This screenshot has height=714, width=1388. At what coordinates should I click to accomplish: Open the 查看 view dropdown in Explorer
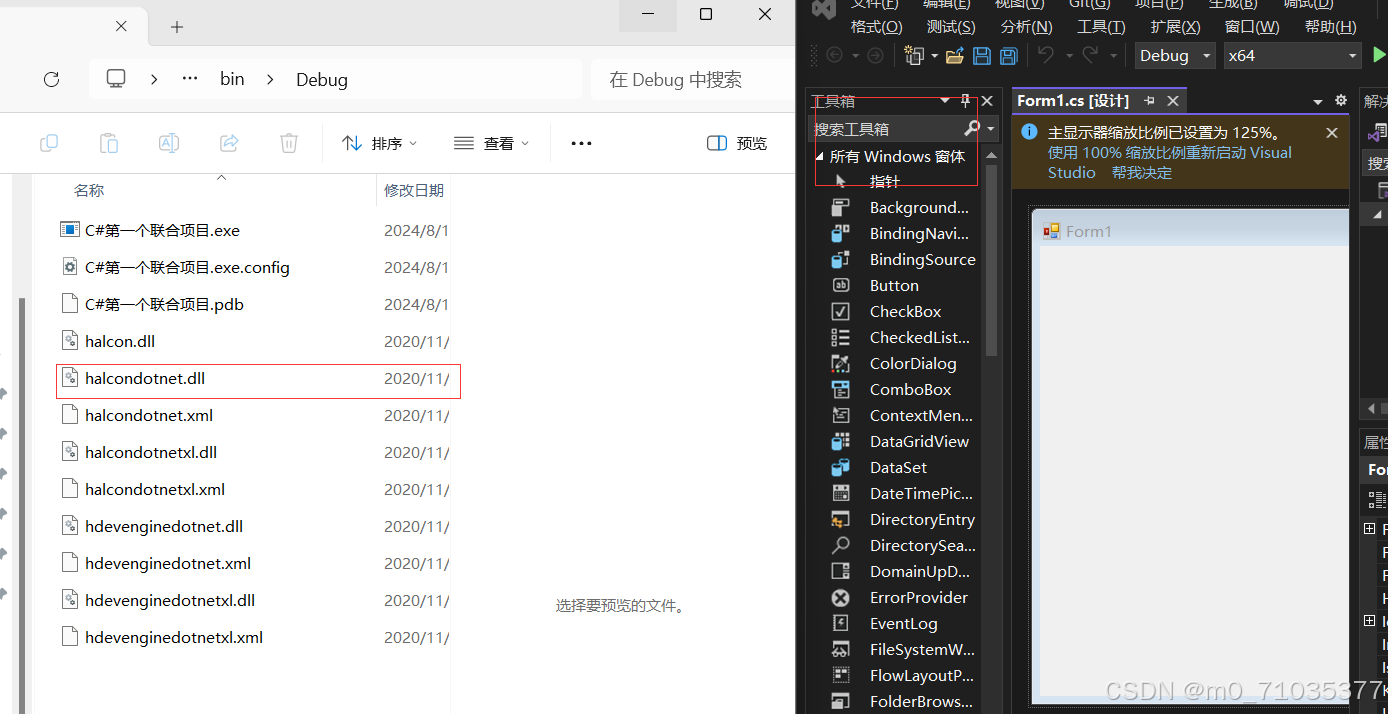click(491, 143)
